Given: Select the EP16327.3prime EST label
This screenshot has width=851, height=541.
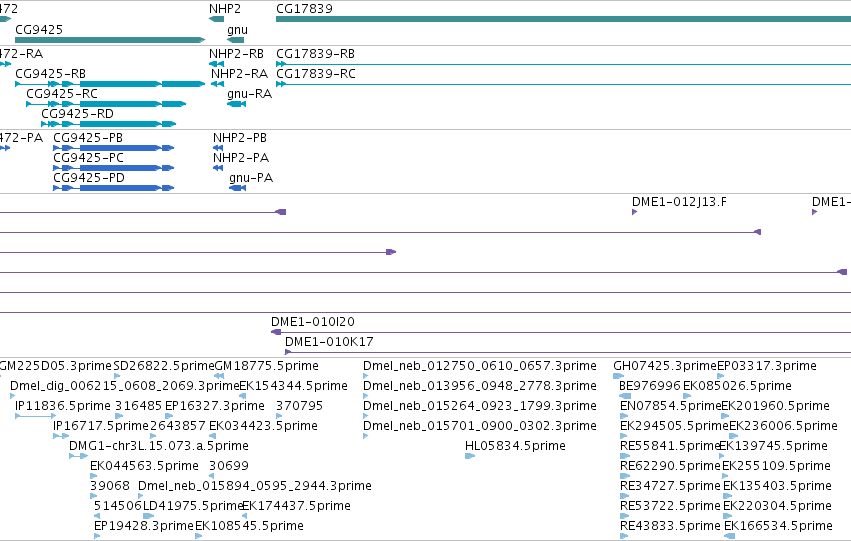Looking at the screenshot, I should point(215,406).
